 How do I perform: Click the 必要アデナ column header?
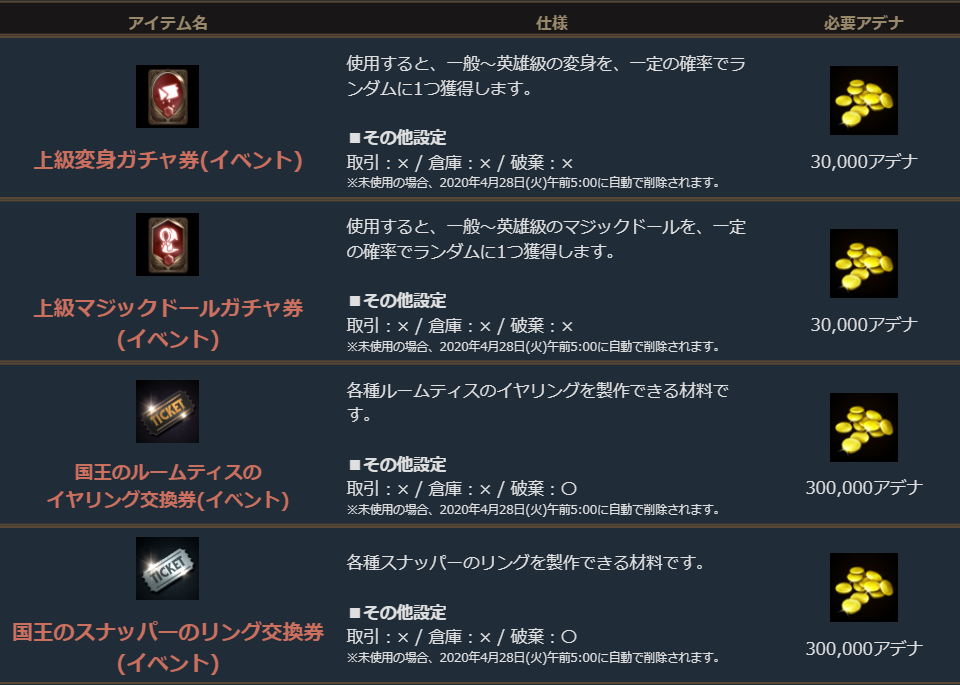tap(863, 23)
